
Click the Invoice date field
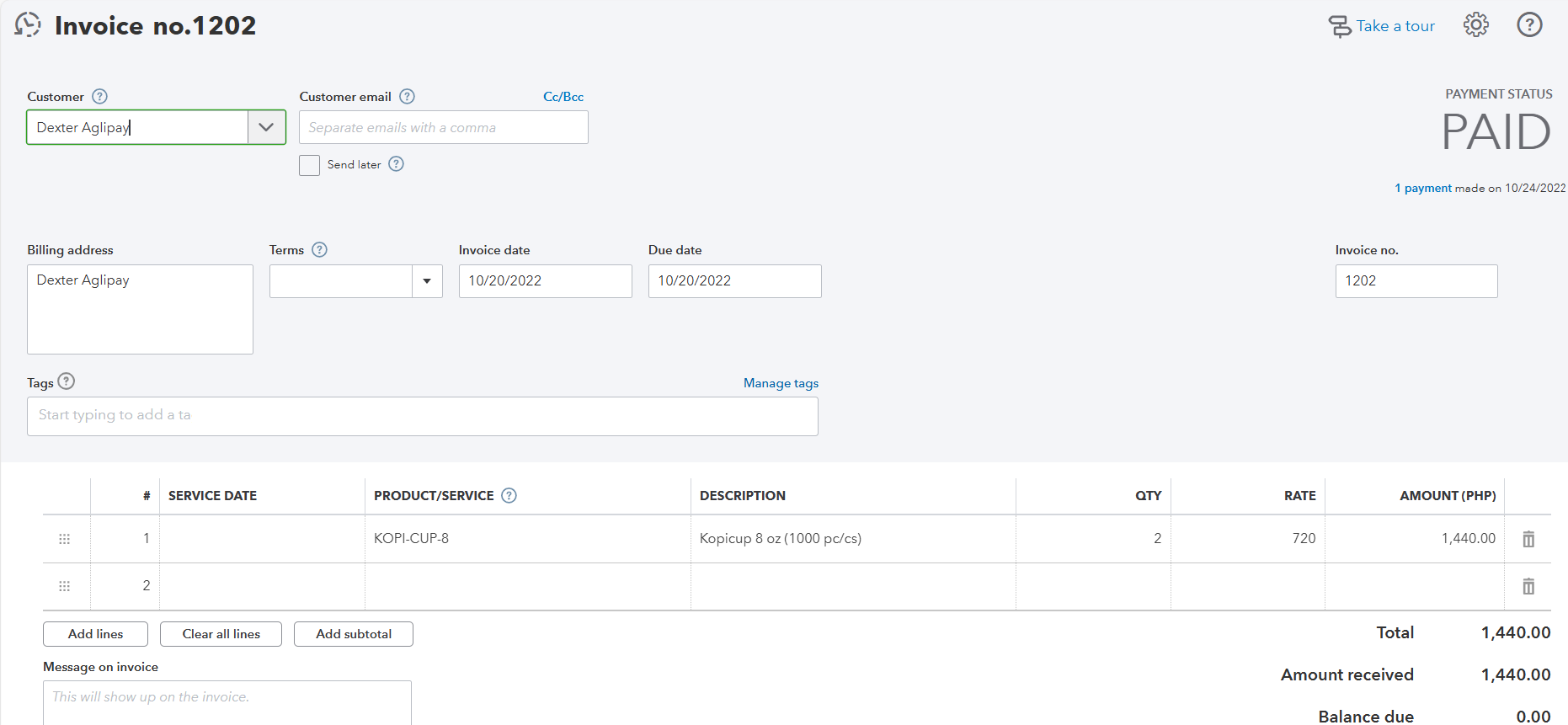coord(545,281)
